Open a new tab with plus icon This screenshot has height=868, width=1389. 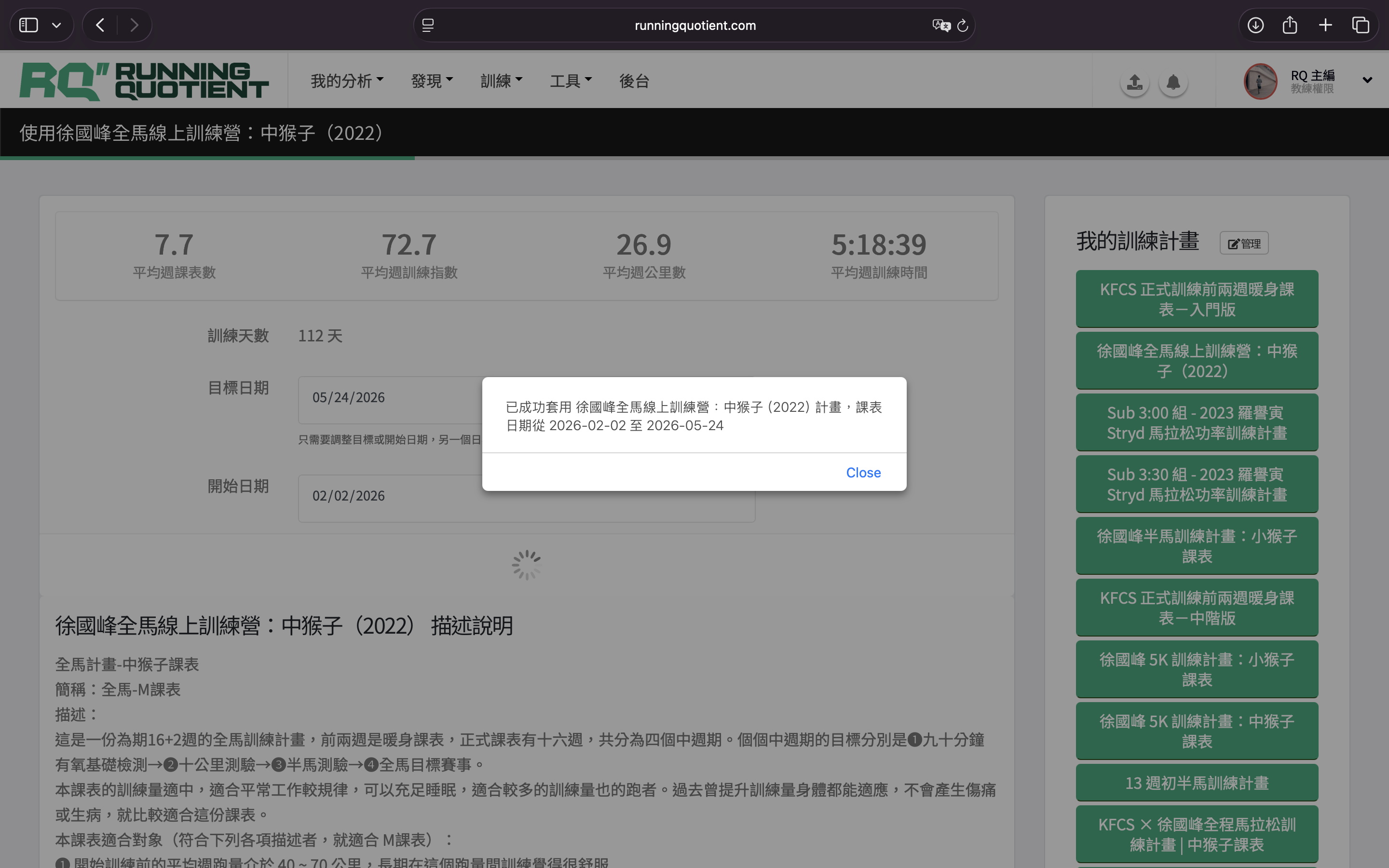1325,25
